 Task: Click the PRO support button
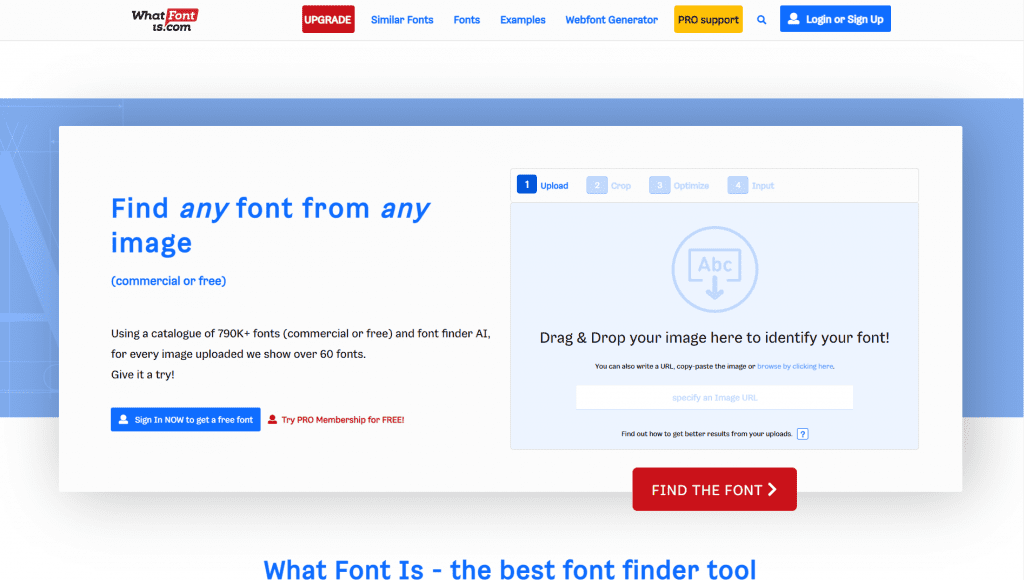point(708,20)
